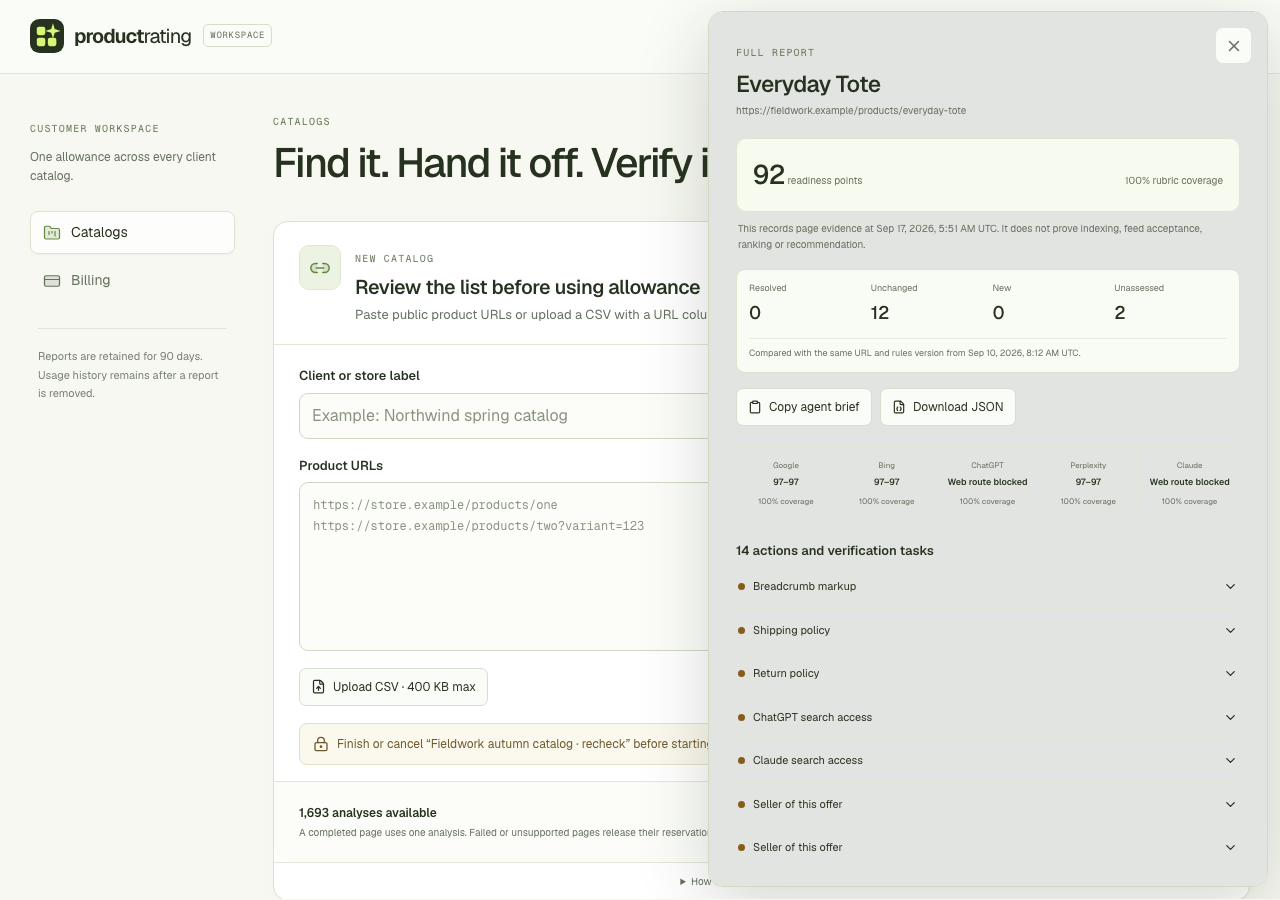Open the Catalogs section
This screenshot has width=1280, height=900.
(132, 232)
